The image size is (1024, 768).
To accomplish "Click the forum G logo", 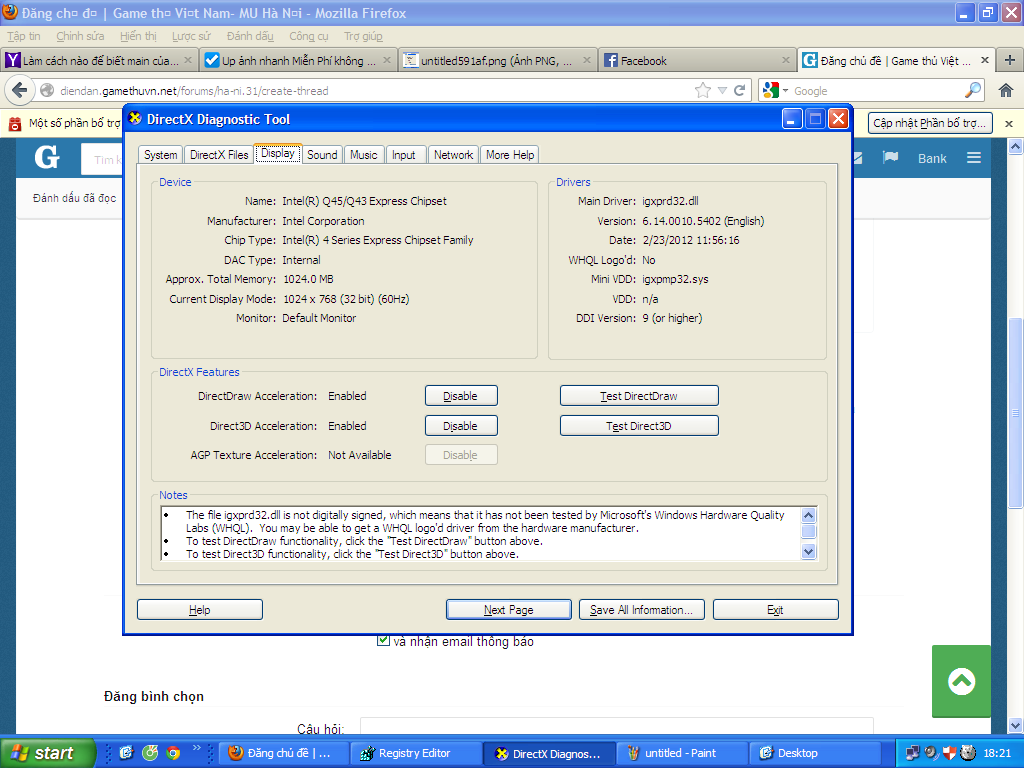I will click(x=47, y=157).
